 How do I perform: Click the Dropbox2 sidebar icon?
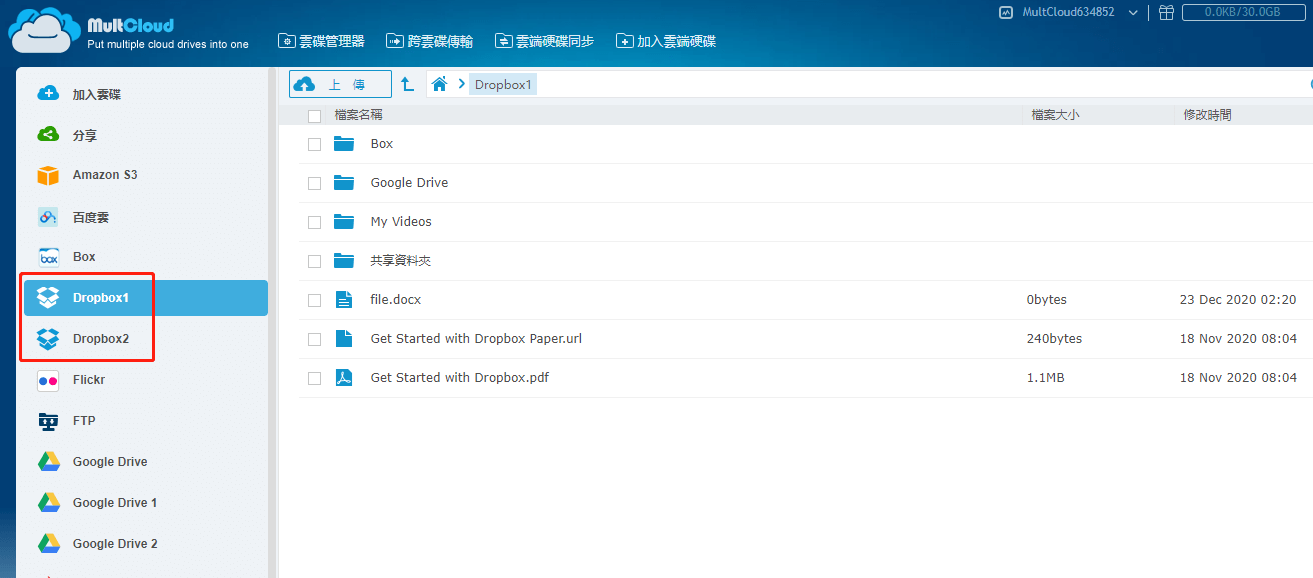(48, 339)
